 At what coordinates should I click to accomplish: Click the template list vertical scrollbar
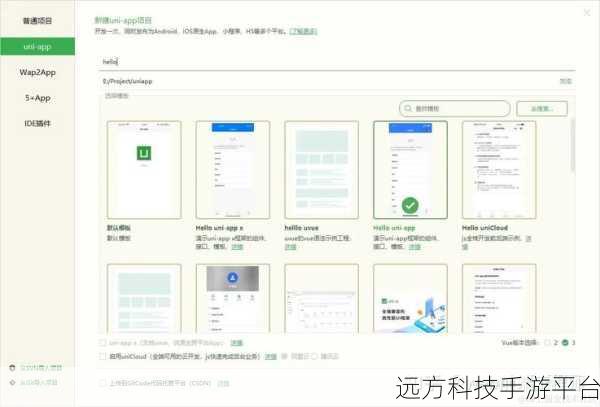573,145
